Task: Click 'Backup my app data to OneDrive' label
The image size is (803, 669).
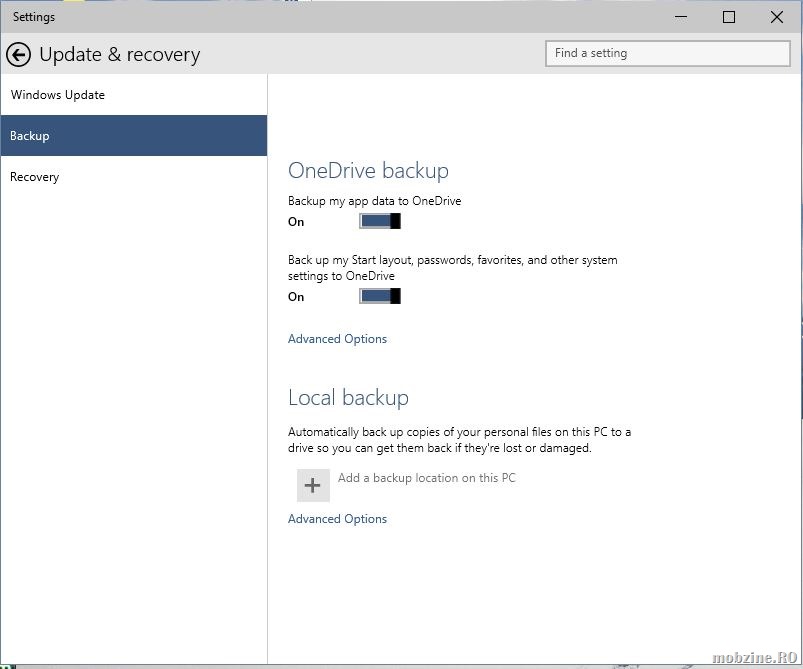Action: click(374, 201)
